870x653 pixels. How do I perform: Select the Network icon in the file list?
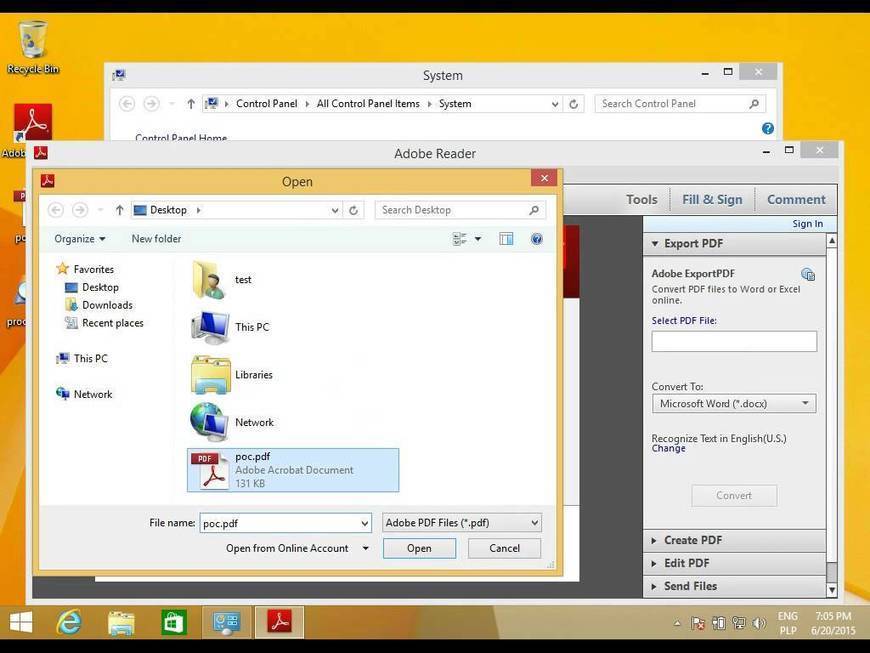pyautogui.click(x=209, y=422)
